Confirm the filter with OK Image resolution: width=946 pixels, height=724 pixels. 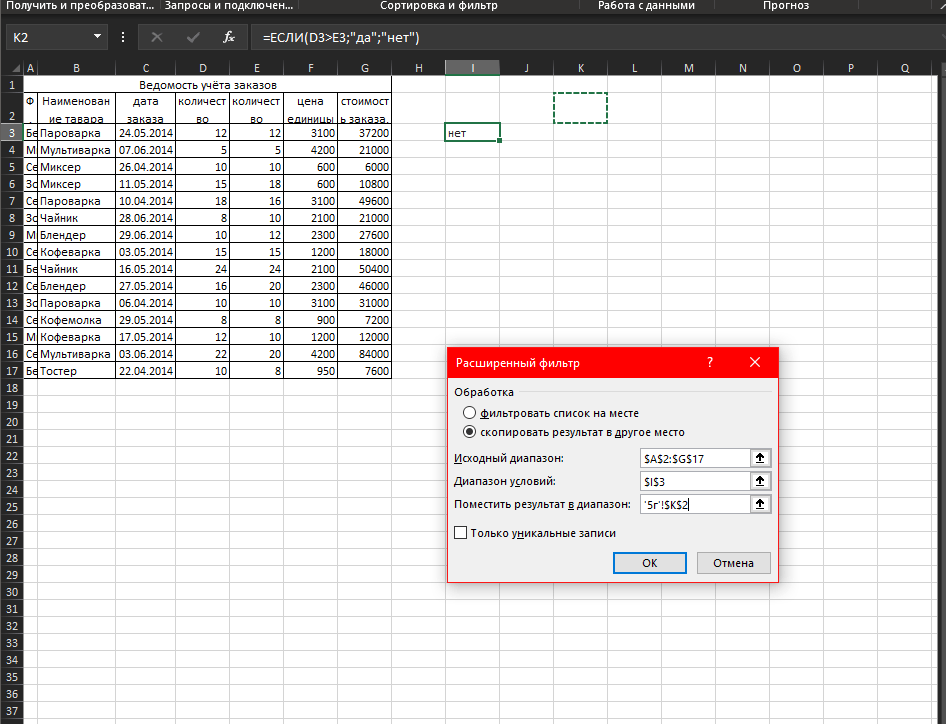pyautogui.click(x=650, y=563)
